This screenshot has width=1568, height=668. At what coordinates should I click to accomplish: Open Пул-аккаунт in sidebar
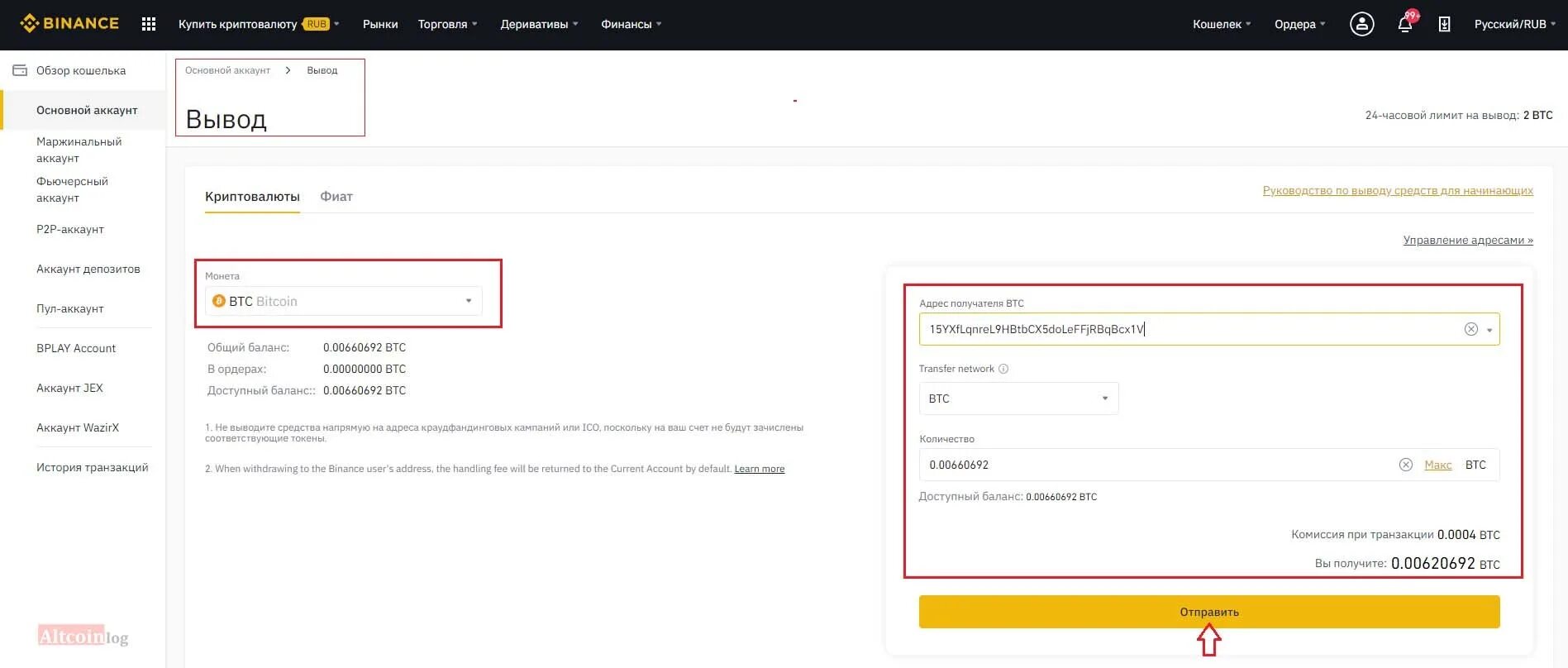[x=70, y=308]
